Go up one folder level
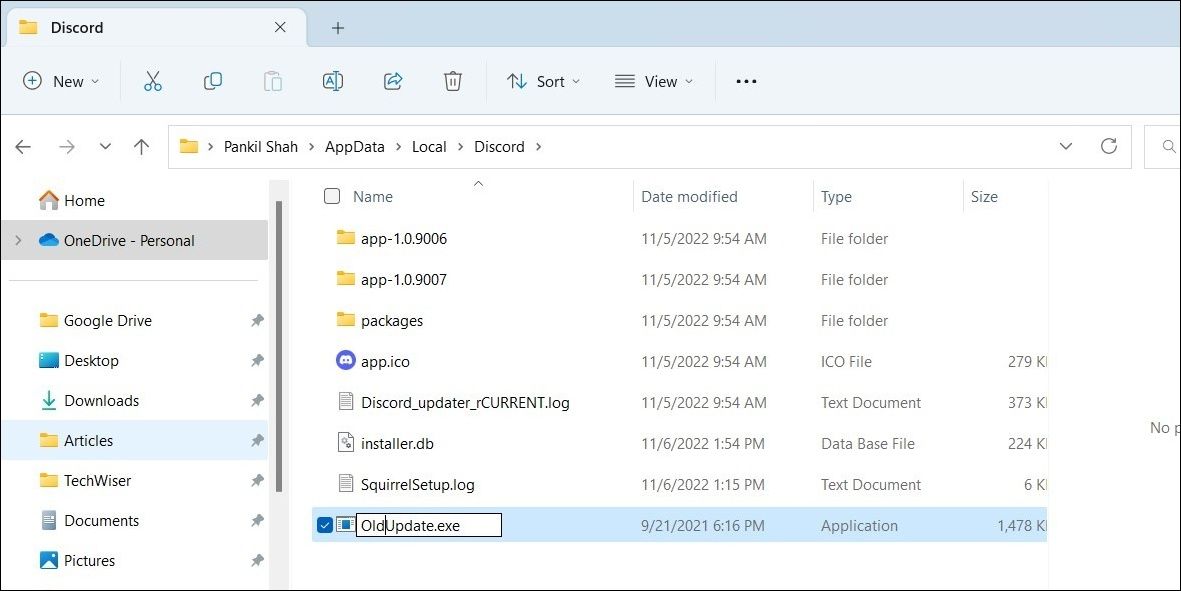This screenshot has height=591, width=1181. coord(142,147)
